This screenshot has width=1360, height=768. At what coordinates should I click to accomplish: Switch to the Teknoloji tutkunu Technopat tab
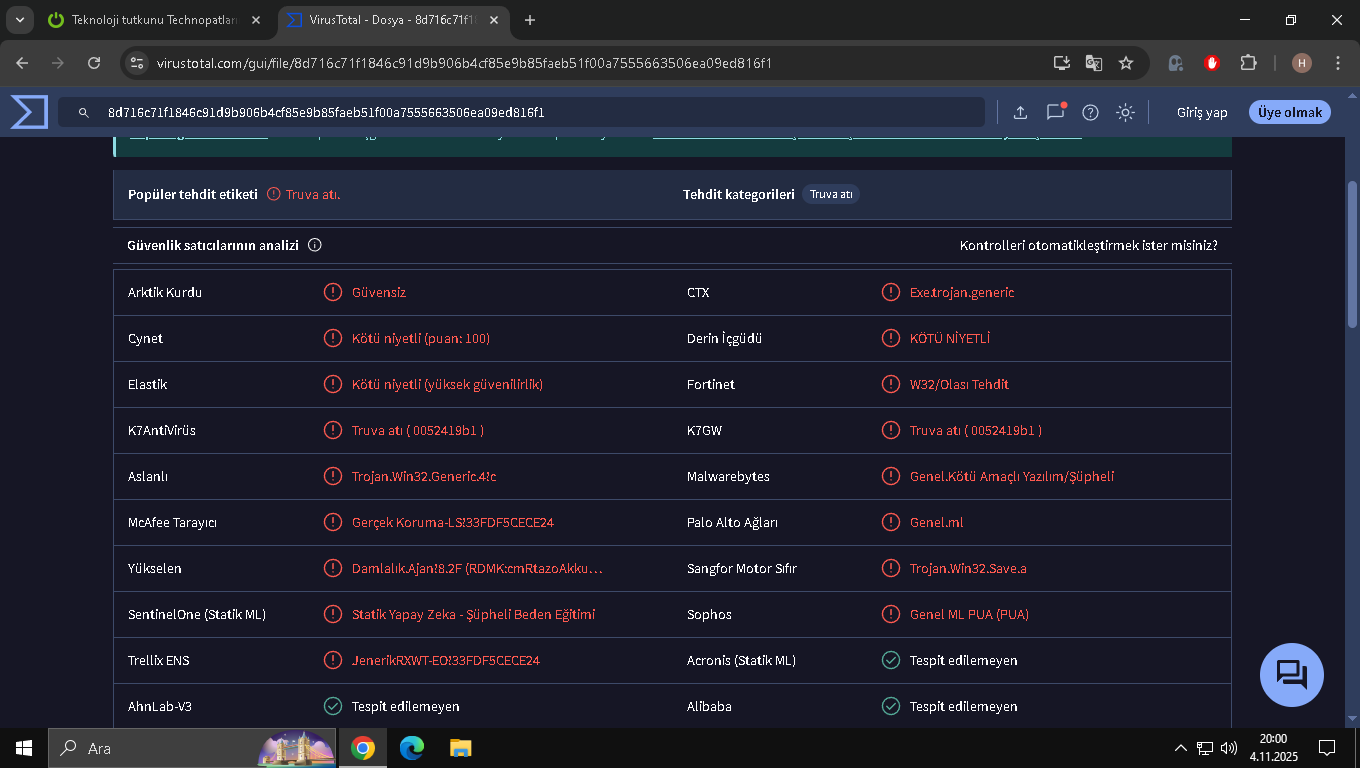(x=157, y=20)
